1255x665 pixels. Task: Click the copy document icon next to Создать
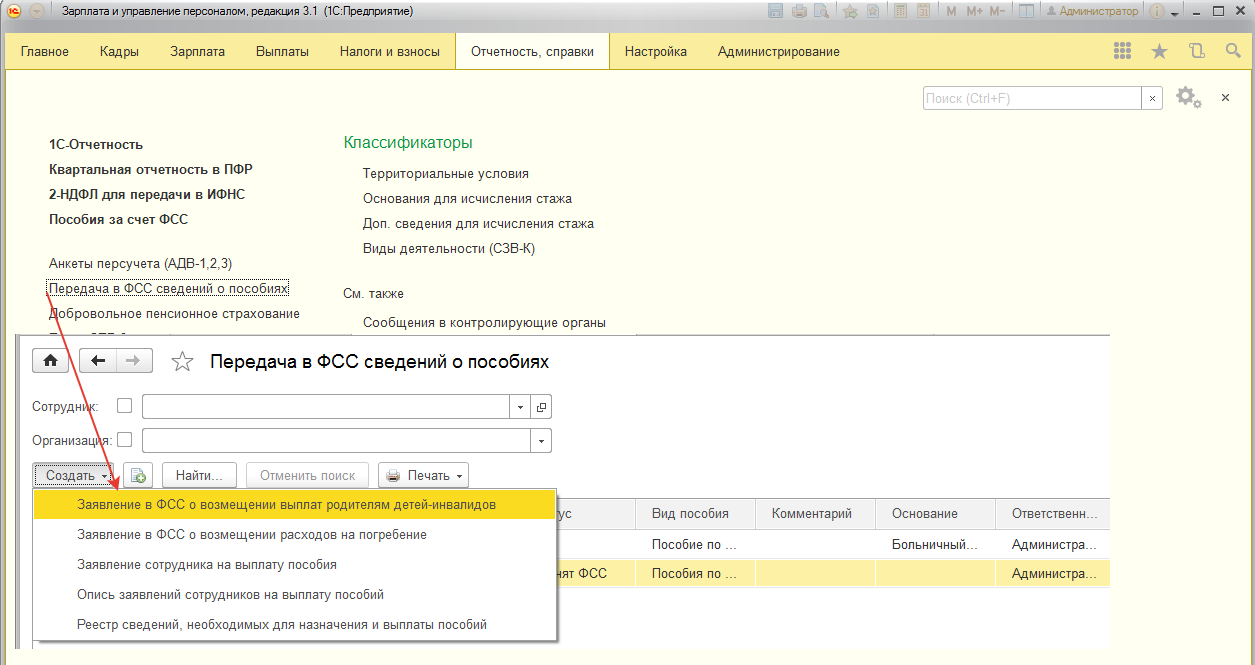tap(138, 476)
